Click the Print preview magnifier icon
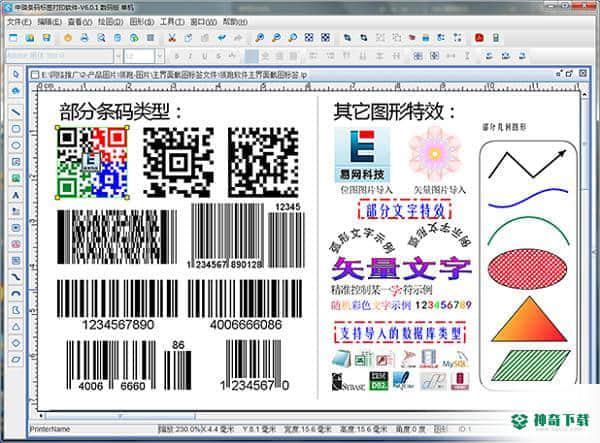Screen dimensions: 600x443 [x=101, y=37]
